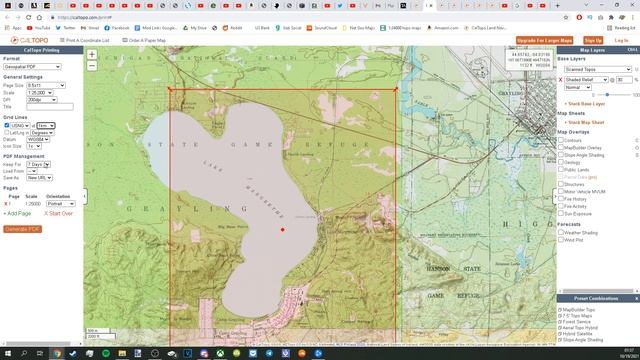Image resolution: width=640 pixels, height=360 pixels.
Task: Open the Scale dropdown in General Settings
Action: tap(40, 93)
